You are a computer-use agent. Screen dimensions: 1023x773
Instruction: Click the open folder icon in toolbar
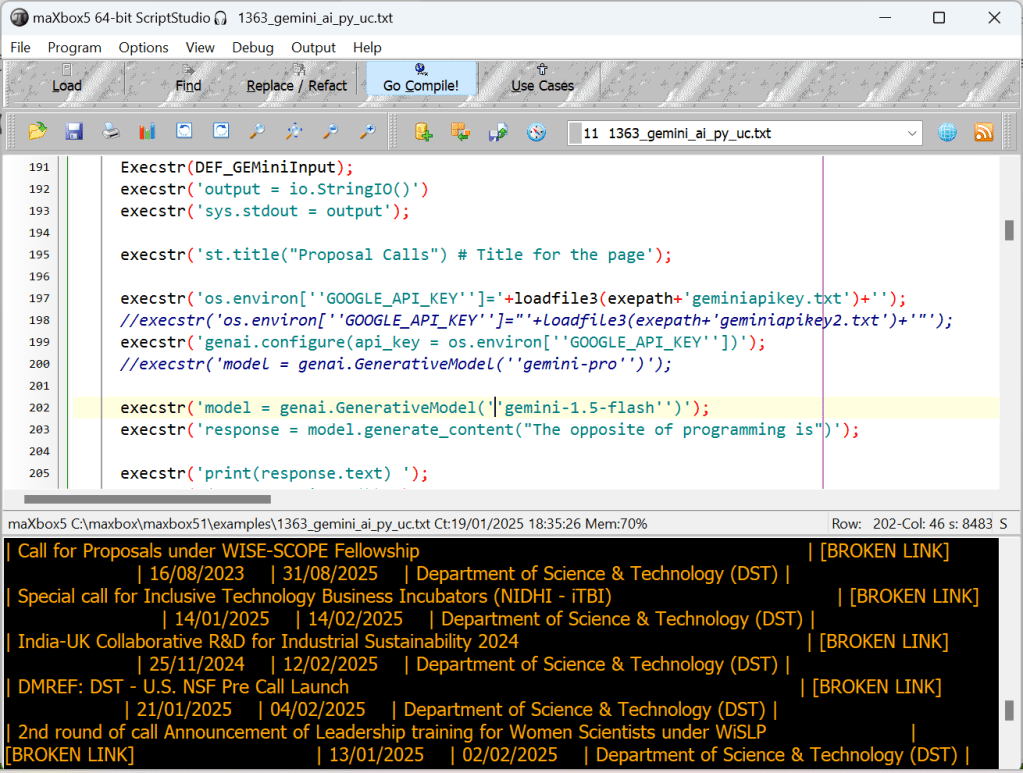[x=38, y=132]
